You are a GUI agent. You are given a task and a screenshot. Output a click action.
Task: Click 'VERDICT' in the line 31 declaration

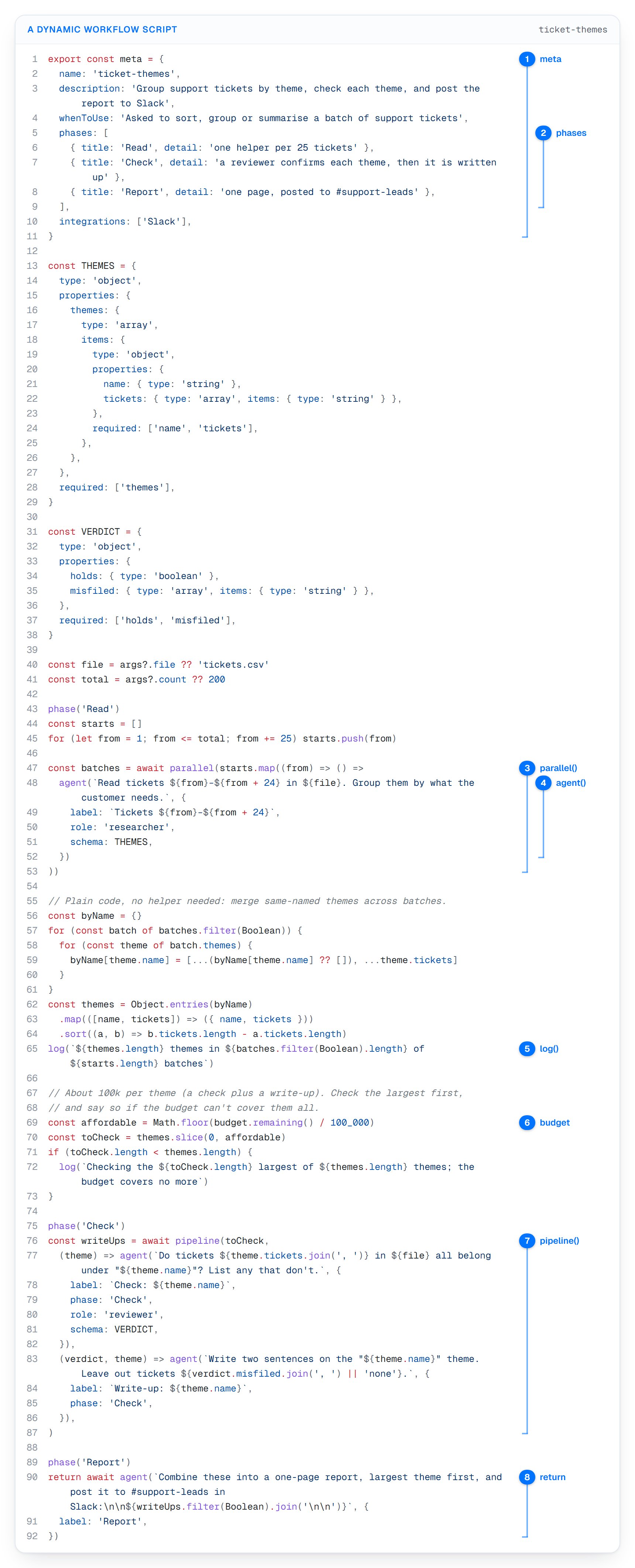(100, 531)
